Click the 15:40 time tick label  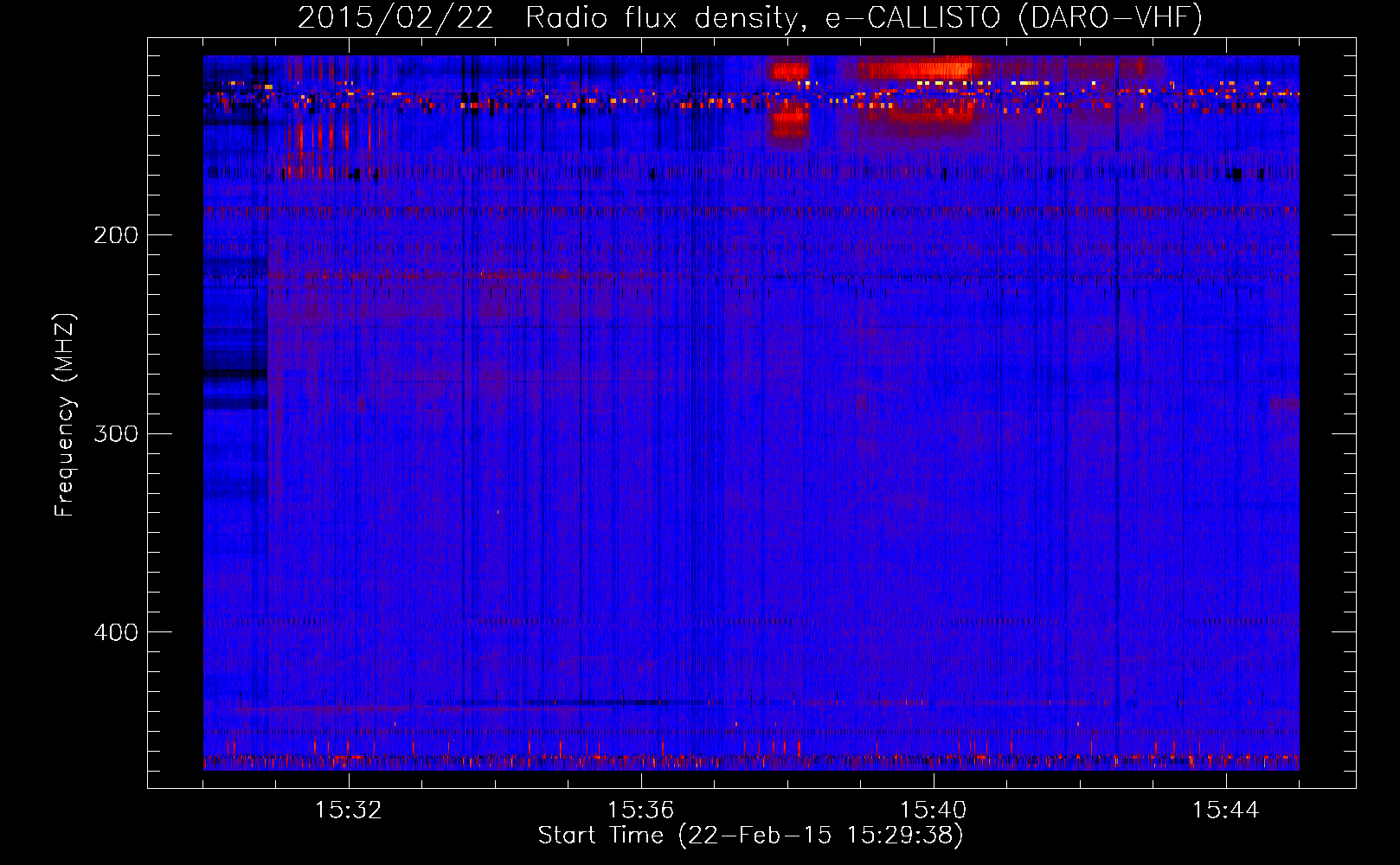pos(934,811)
